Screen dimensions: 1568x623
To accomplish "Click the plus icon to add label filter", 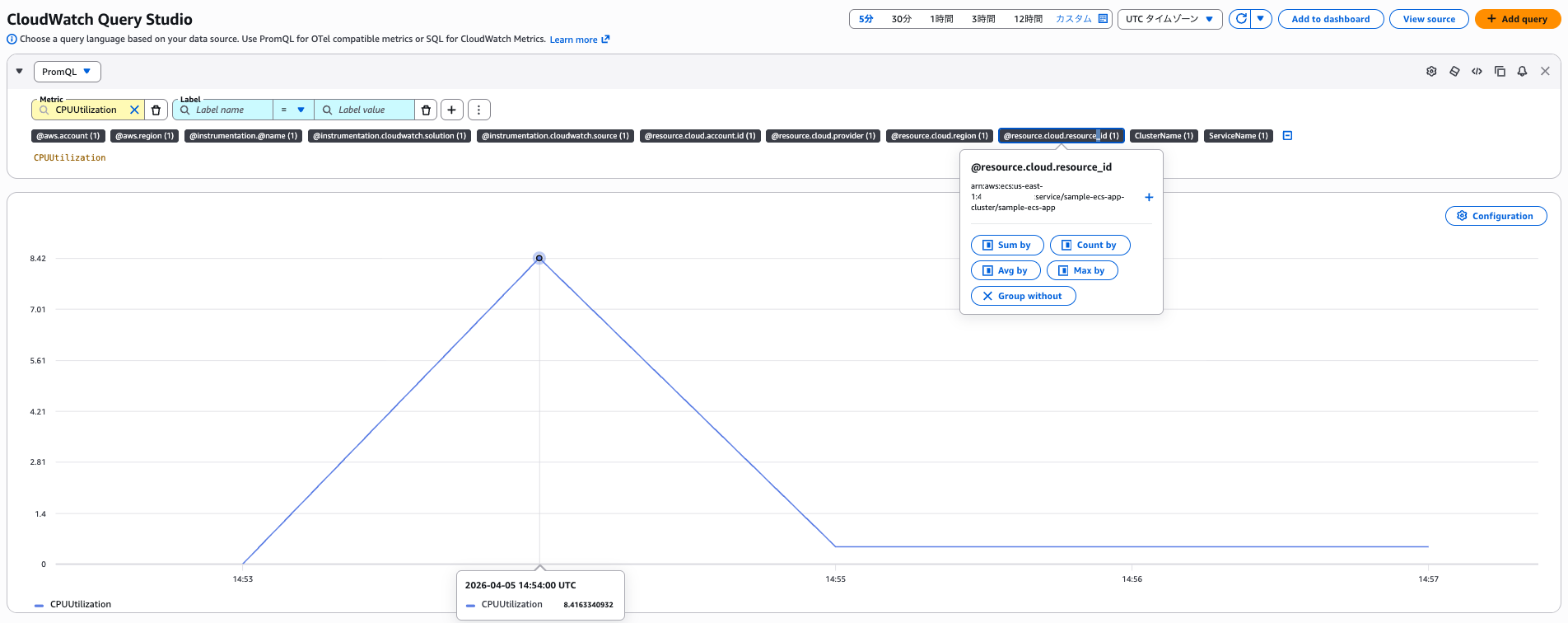I will click(451, 110).
